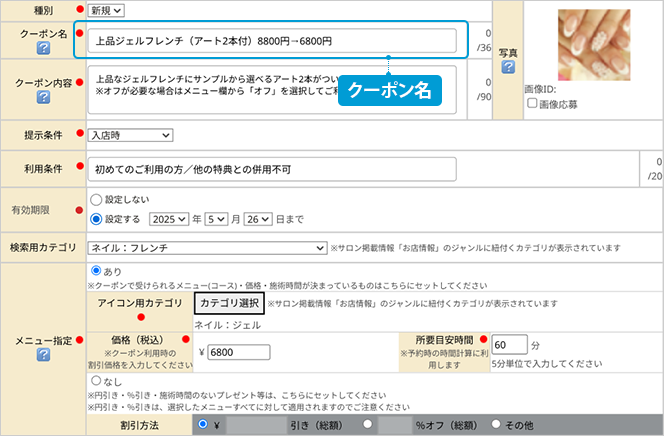Choose the あり menu designation radio

pyautogui.click(x=96, y=271)
